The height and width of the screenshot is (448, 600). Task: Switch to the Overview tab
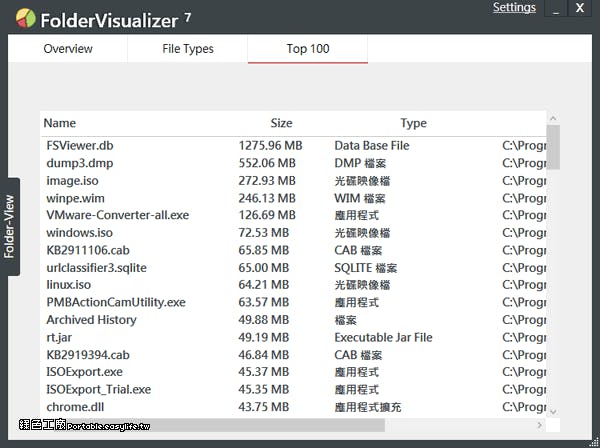[68, 49]
